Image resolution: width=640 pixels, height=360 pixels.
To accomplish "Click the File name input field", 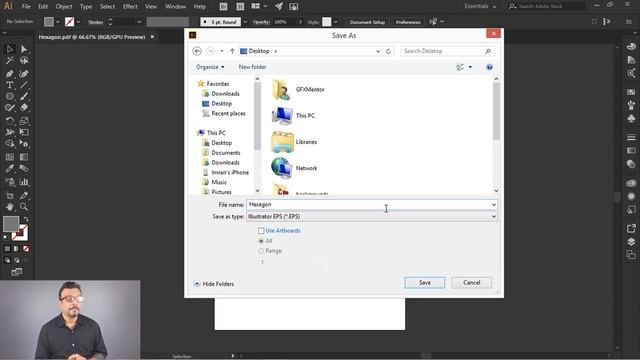I will tap(369, 204).
